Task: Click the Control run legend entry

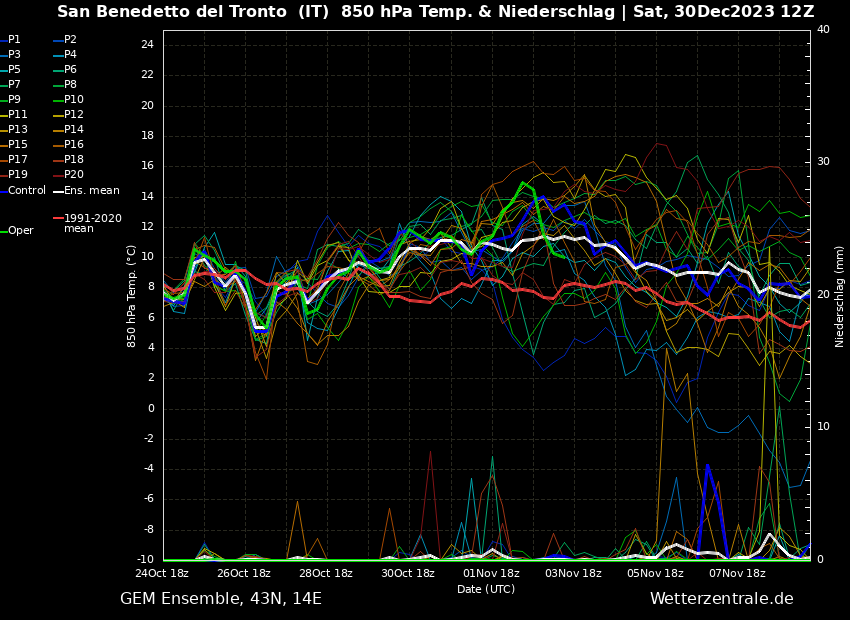Action: pyautogui.click(x=26, y=191)
